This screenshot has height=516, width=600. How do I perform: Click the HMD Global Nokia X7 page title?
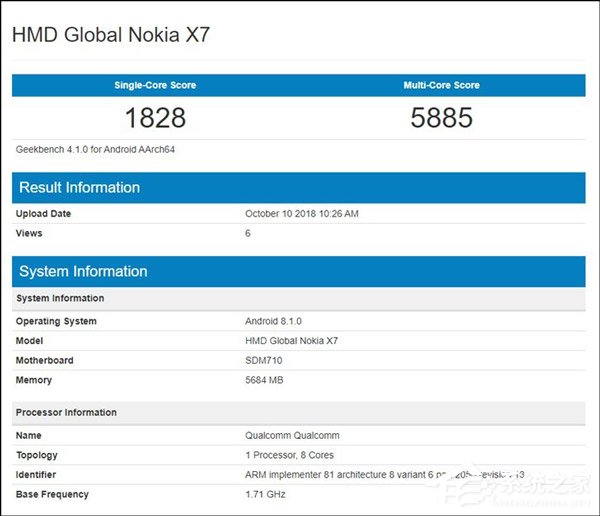(111, 35)
